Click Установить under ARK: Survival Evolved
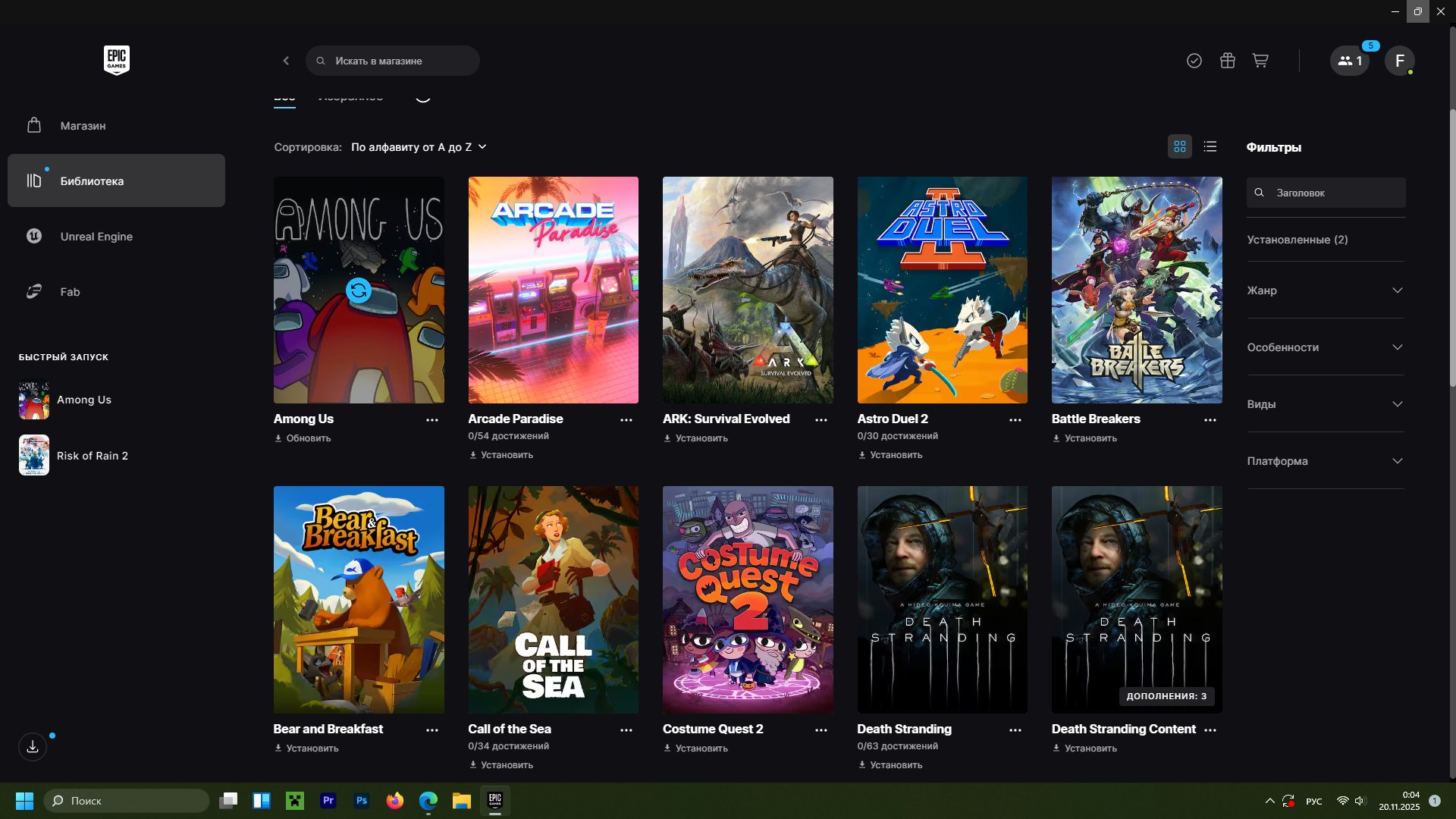The height and width of the screenshot is (819, 1456). (x=701, y=438)
